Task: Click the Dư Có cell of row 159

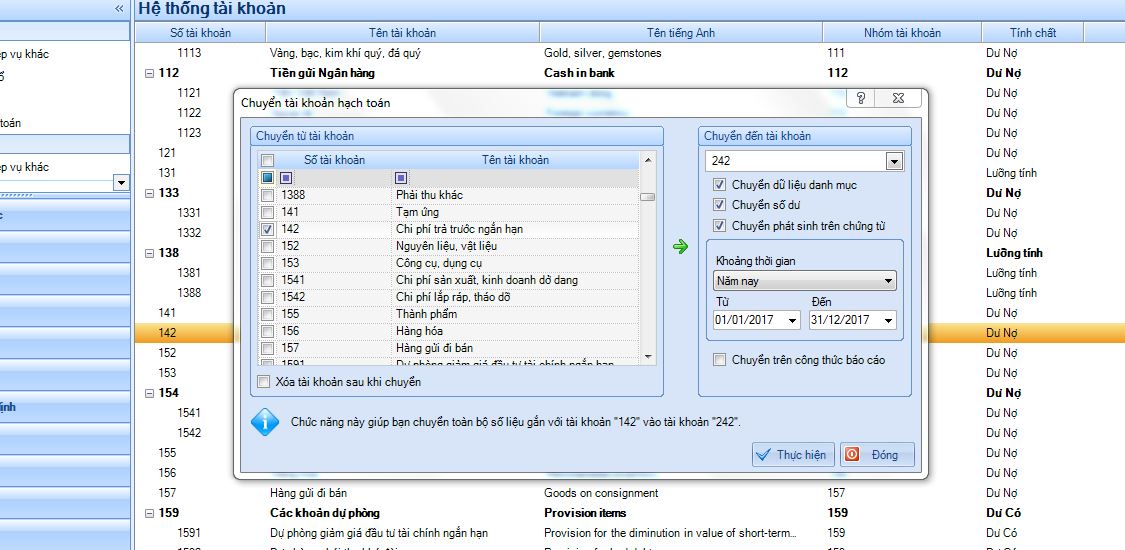Action: point(1004,513)
